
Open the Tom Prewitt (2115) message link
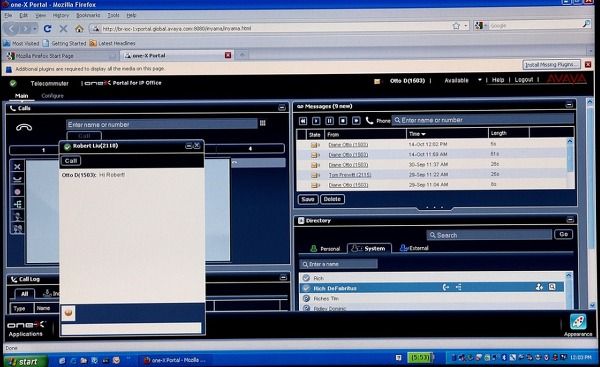coord(350,175)
